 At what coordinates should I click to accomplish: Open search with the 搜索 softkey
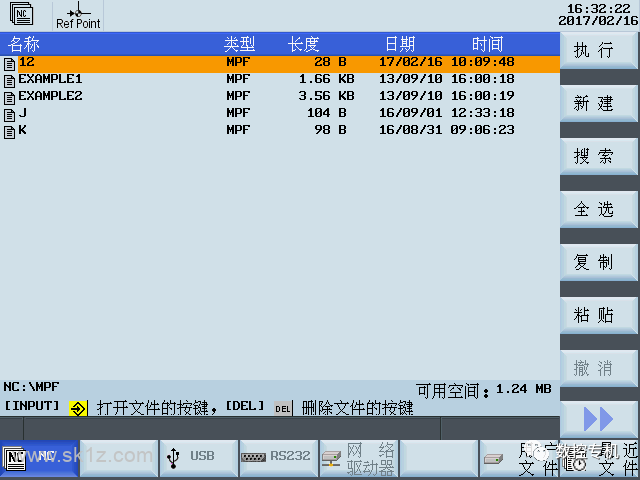tap(599, 156)
